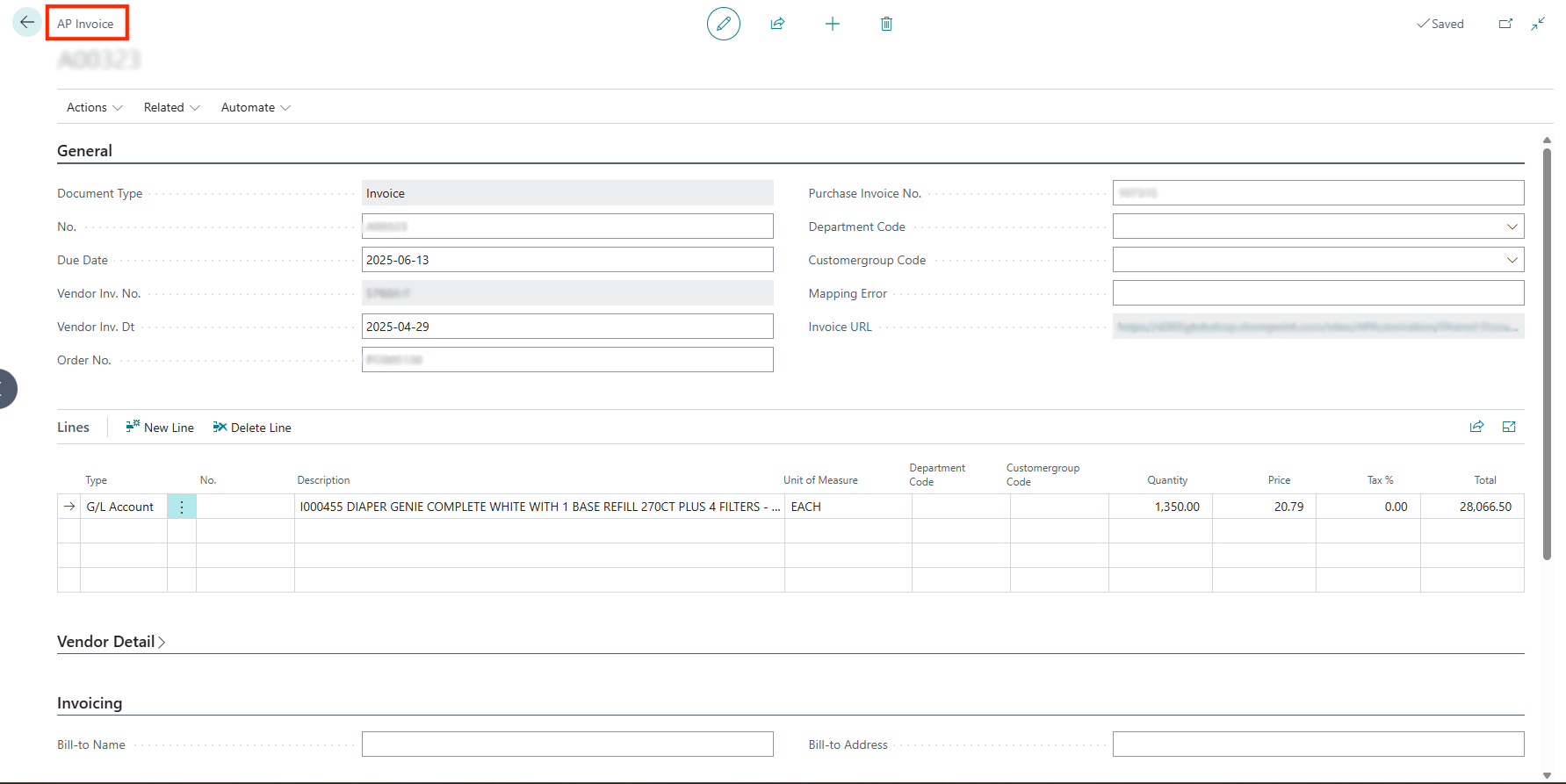Click the pencil edit icon

(x=723, y=24)
